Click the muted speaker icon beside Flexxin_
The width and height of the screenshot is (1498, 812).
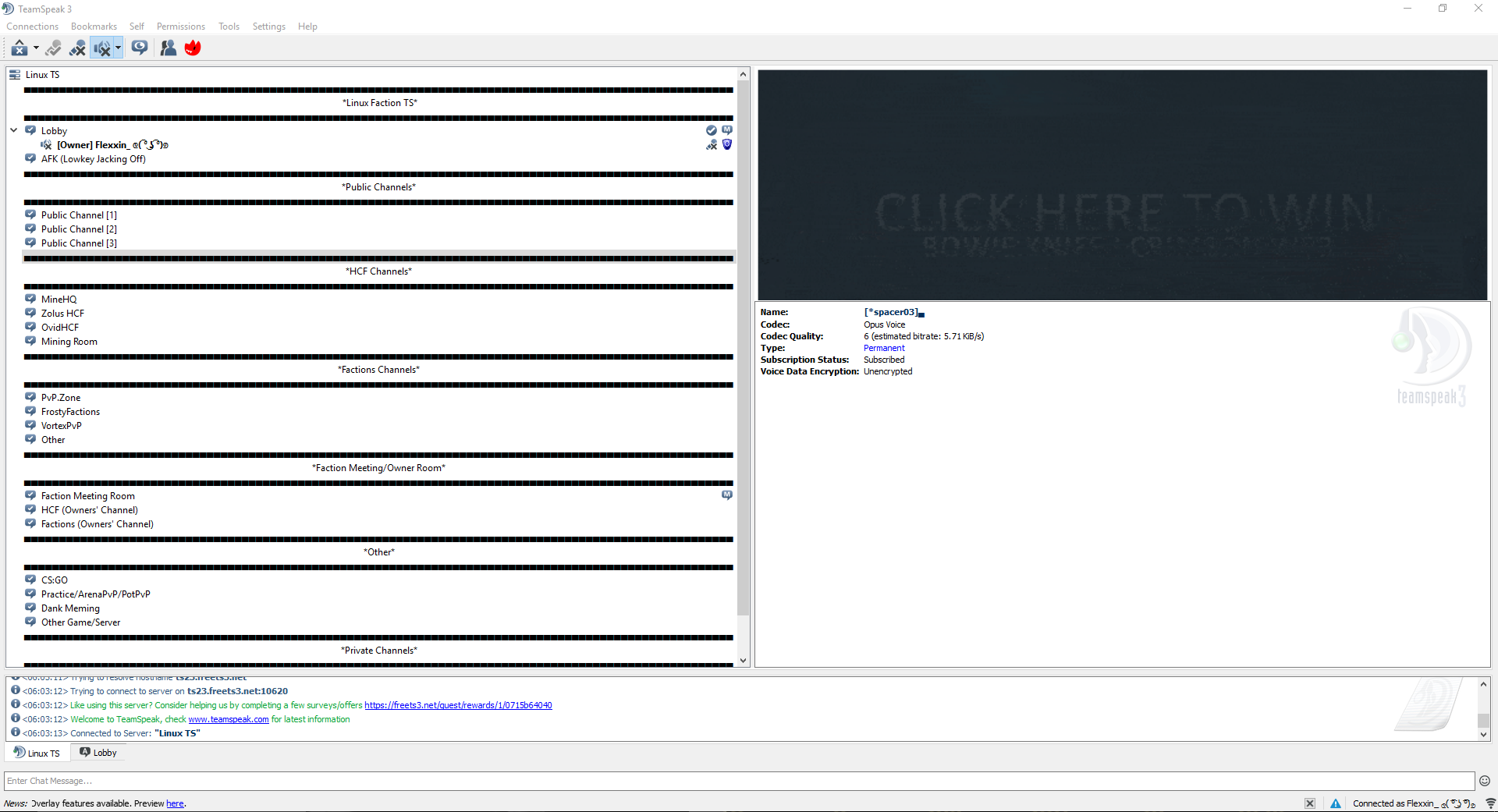[x=46, y=145]
